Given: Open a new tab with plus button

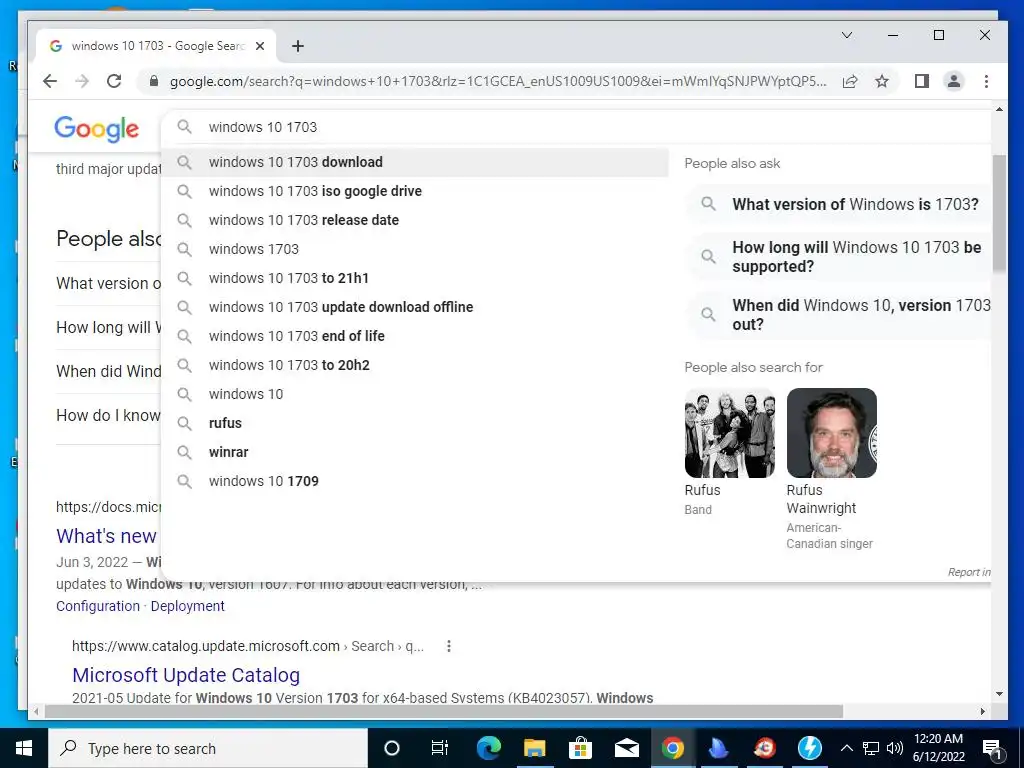Looking at the screenshot, I should coord(298,46).
